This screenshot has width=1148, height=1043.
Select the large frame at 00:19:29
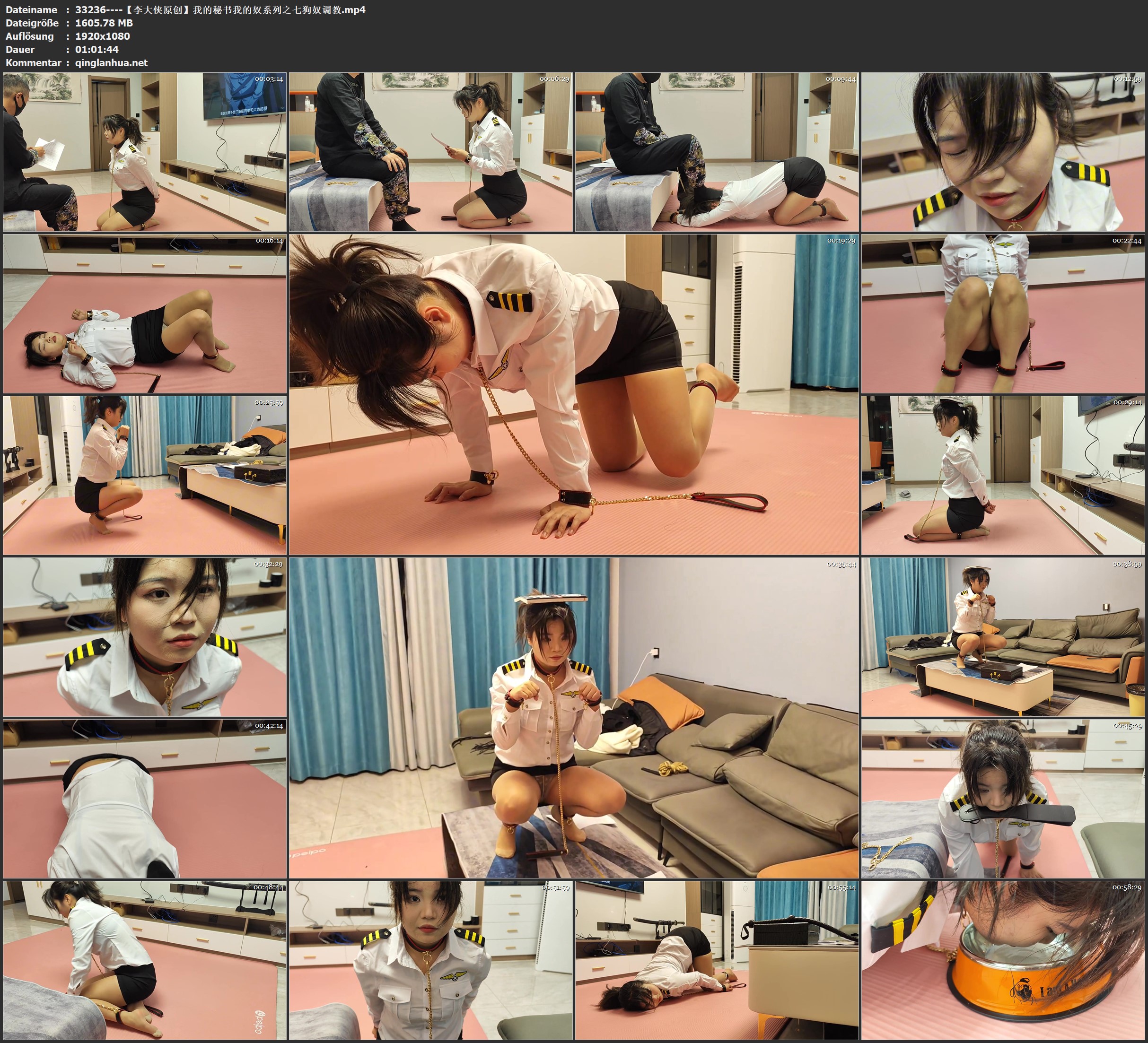point(574,394)
